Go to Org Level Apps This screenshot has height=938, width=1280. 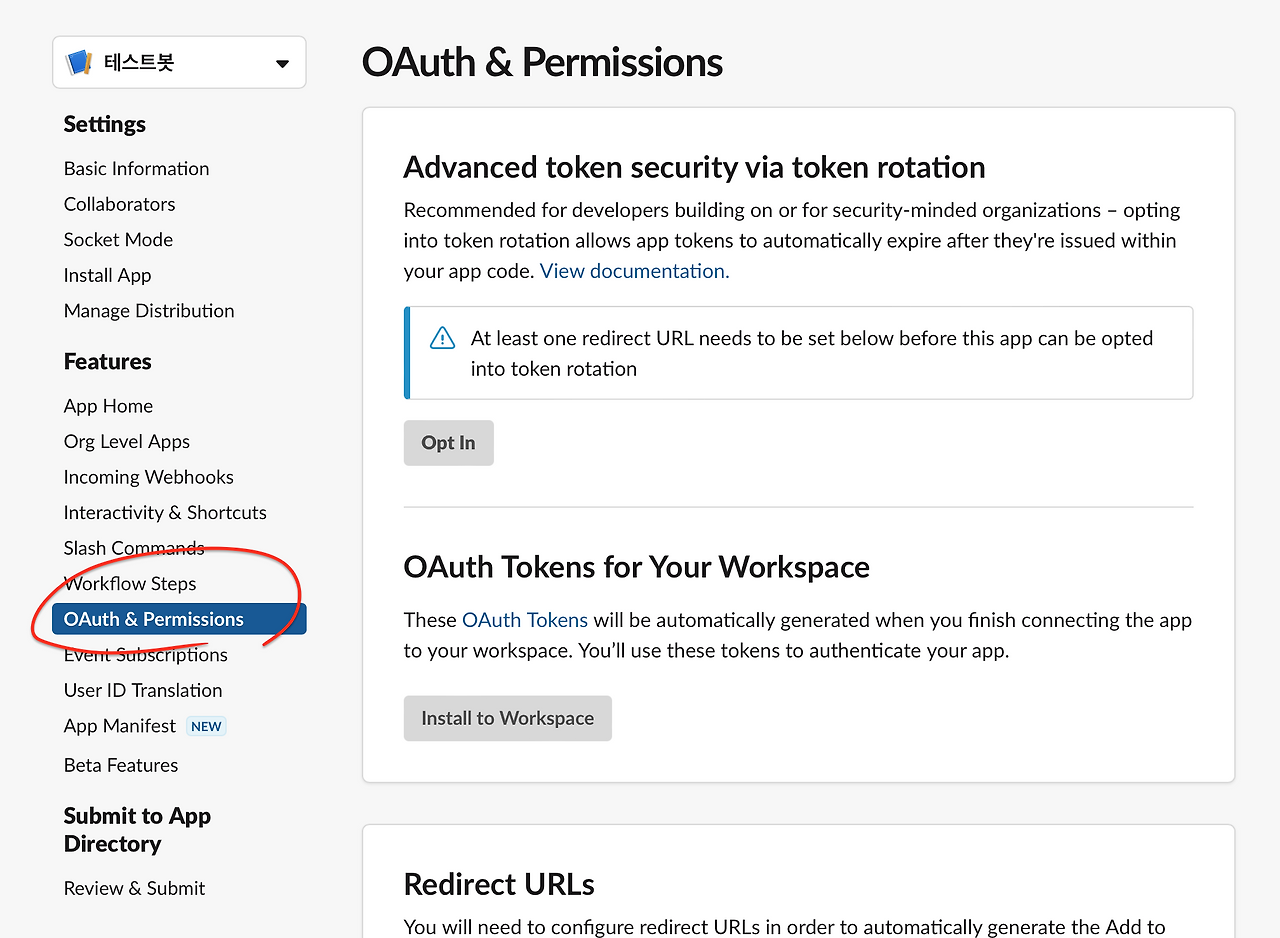coord(126,442)
